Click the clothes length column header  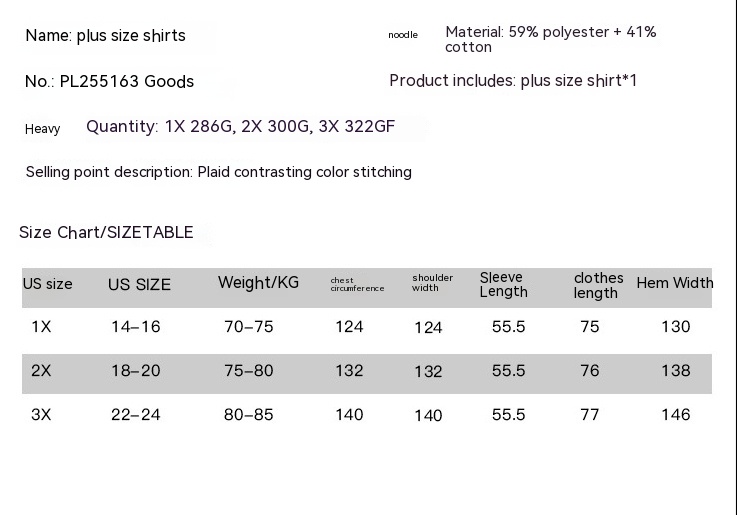pyautogui.click(x=598, y=285)
